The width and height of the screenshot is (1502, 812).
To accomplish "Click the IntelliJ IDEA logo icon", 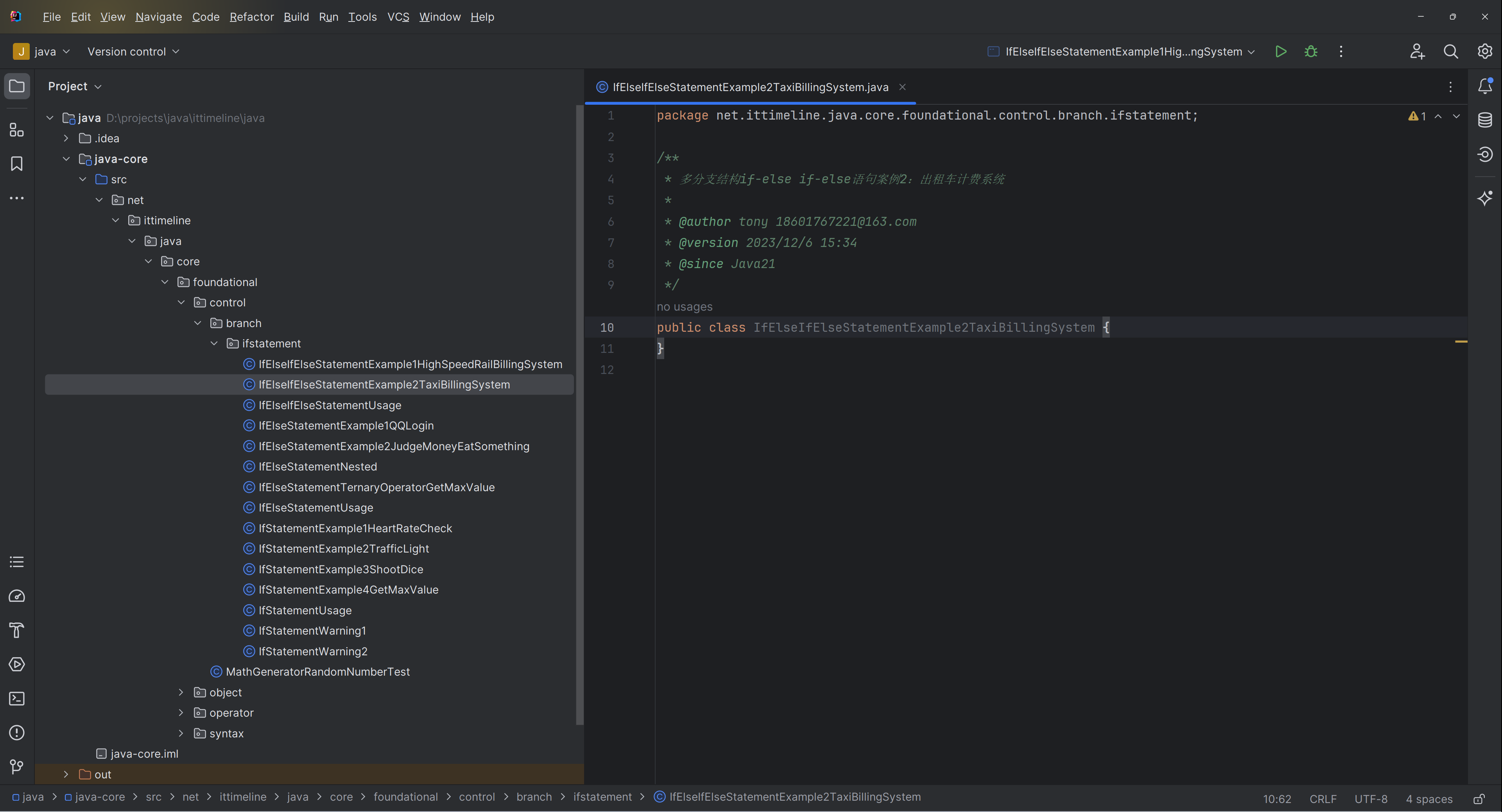I will pos(16,16).
